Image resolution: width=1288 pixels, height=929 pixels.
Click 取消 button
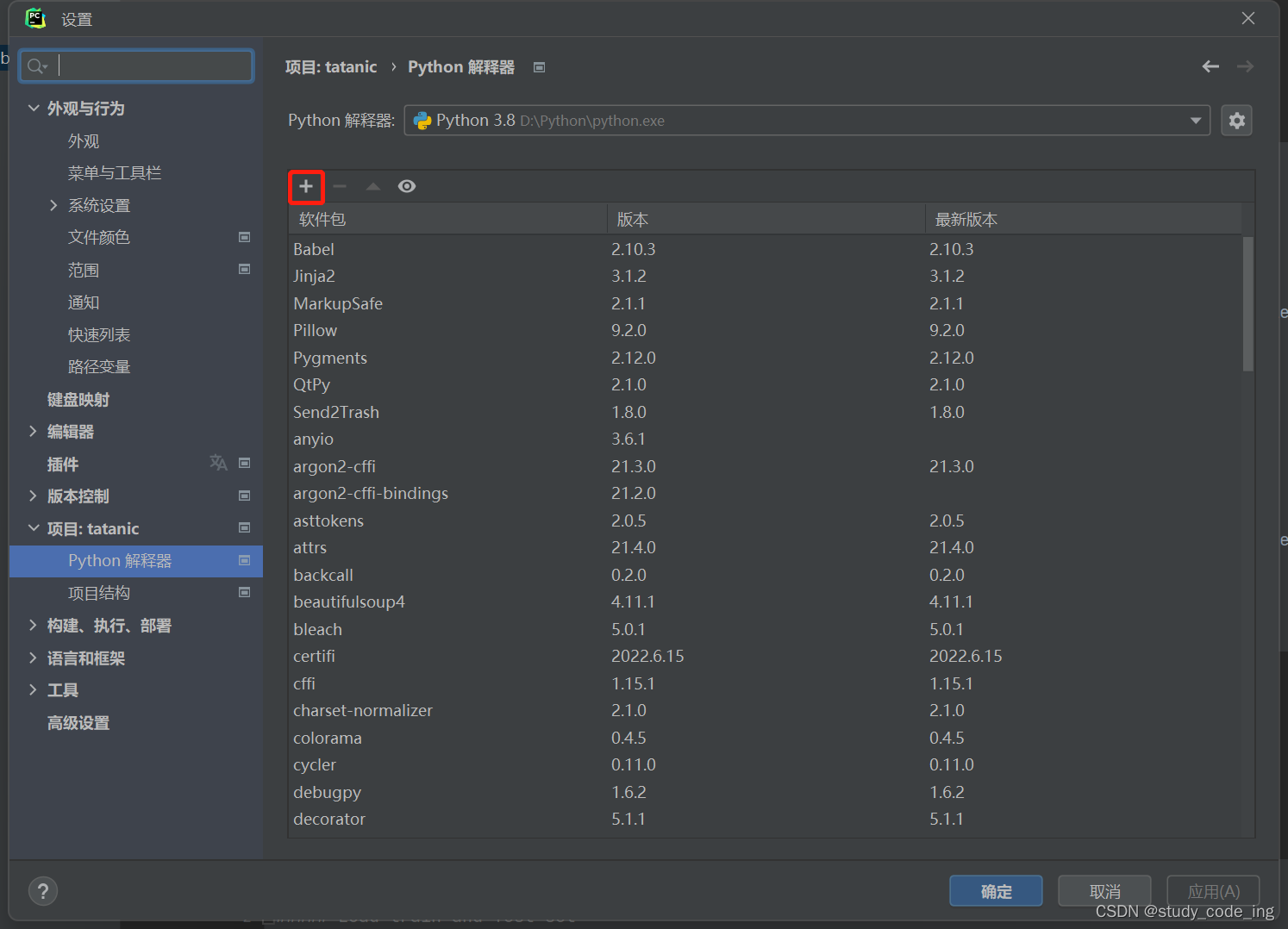1104,891
